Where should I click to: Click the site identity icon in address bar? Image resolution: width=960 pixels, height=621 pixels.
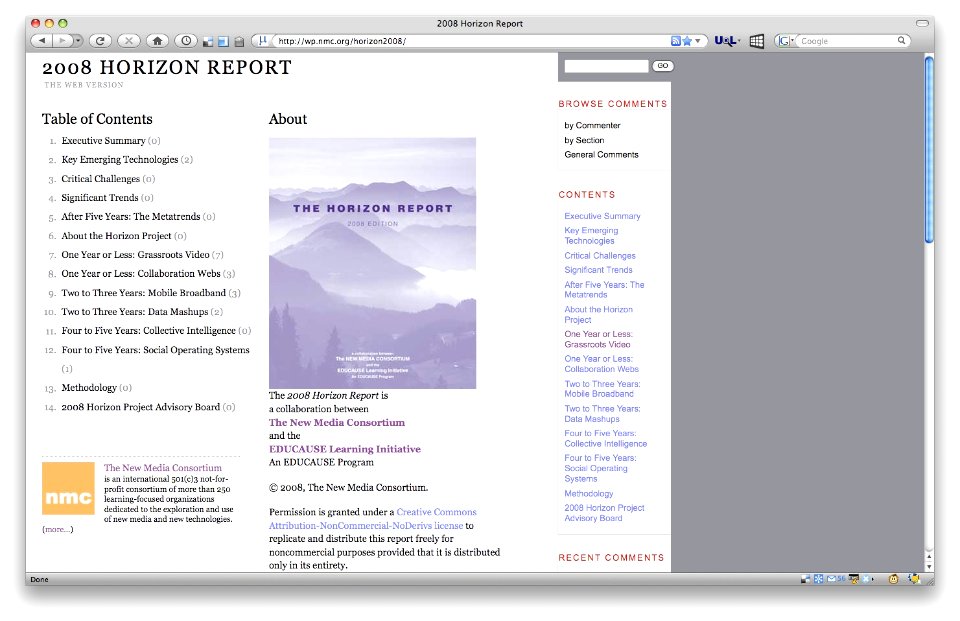pos(263,41)
